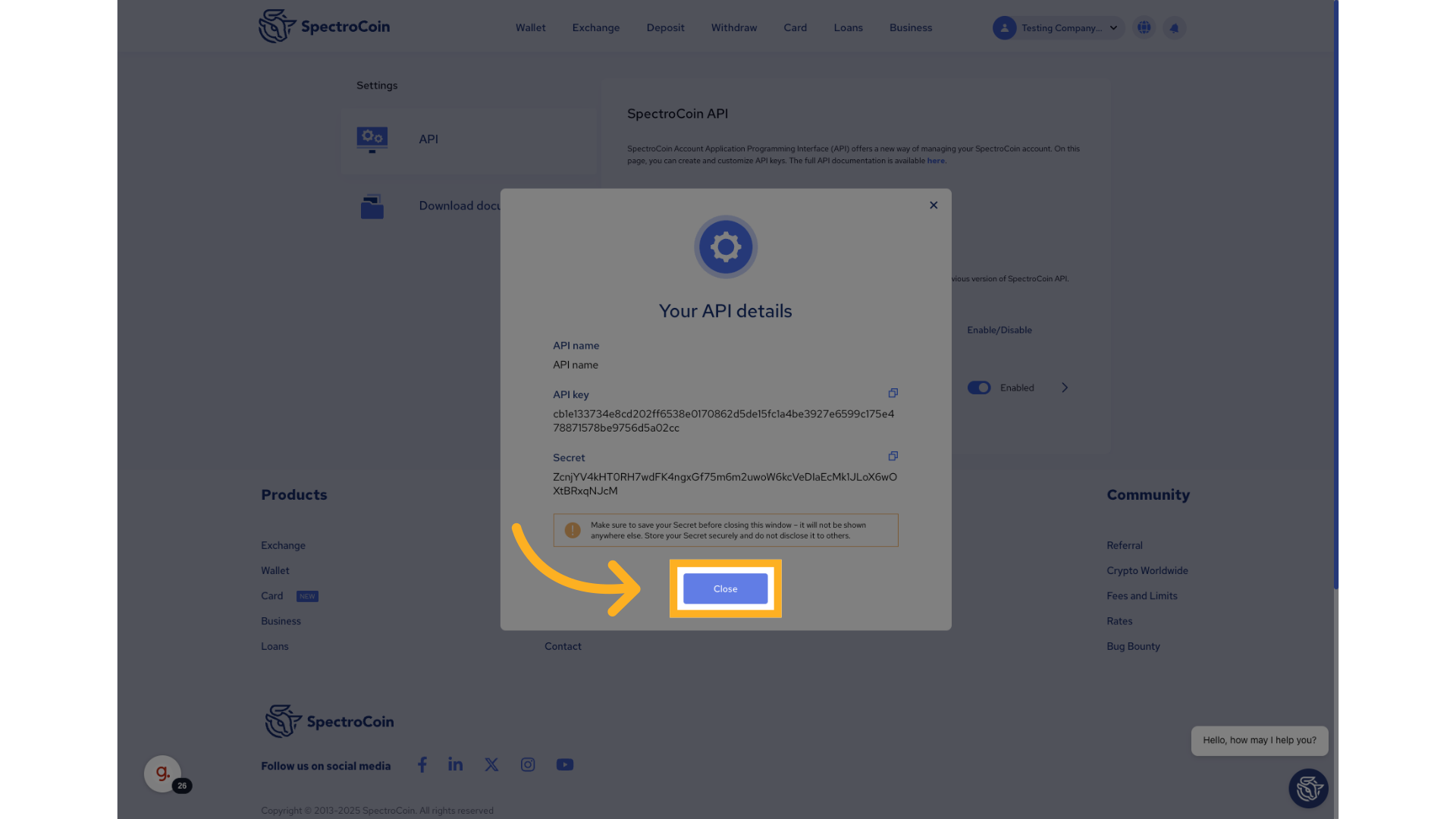Image resolution: width=1456 pixels, height=819 pixels.
Task: Open Exchange menu in top navigation
Action: tap(595, 28)
